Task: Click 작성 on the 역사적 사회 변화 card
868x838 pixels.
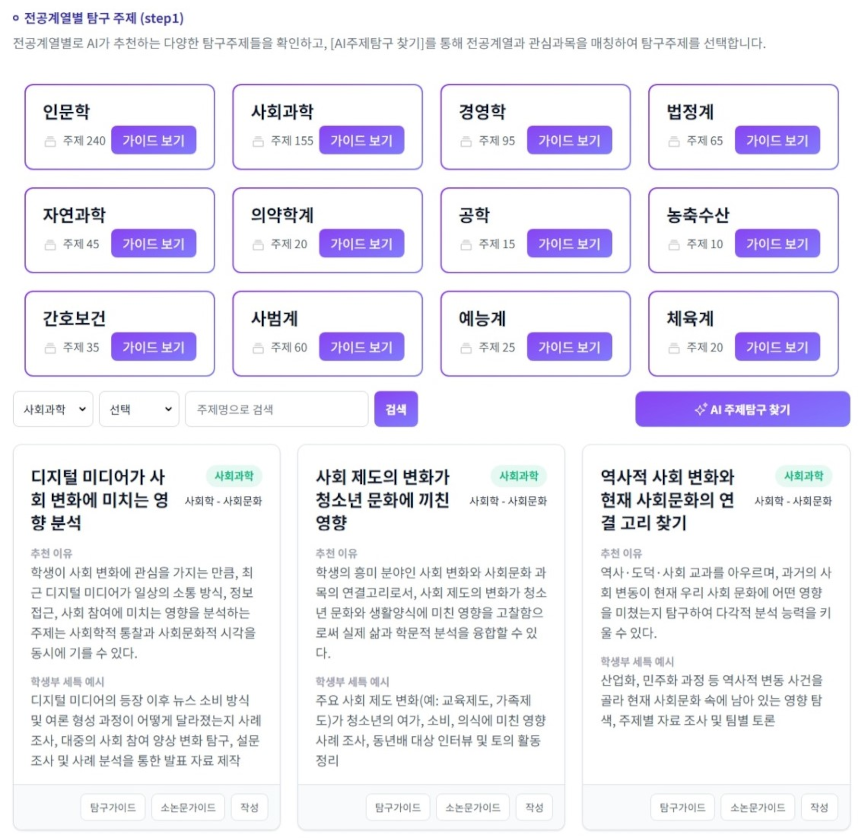Action: pyautogui.click(x=819, y=808)
